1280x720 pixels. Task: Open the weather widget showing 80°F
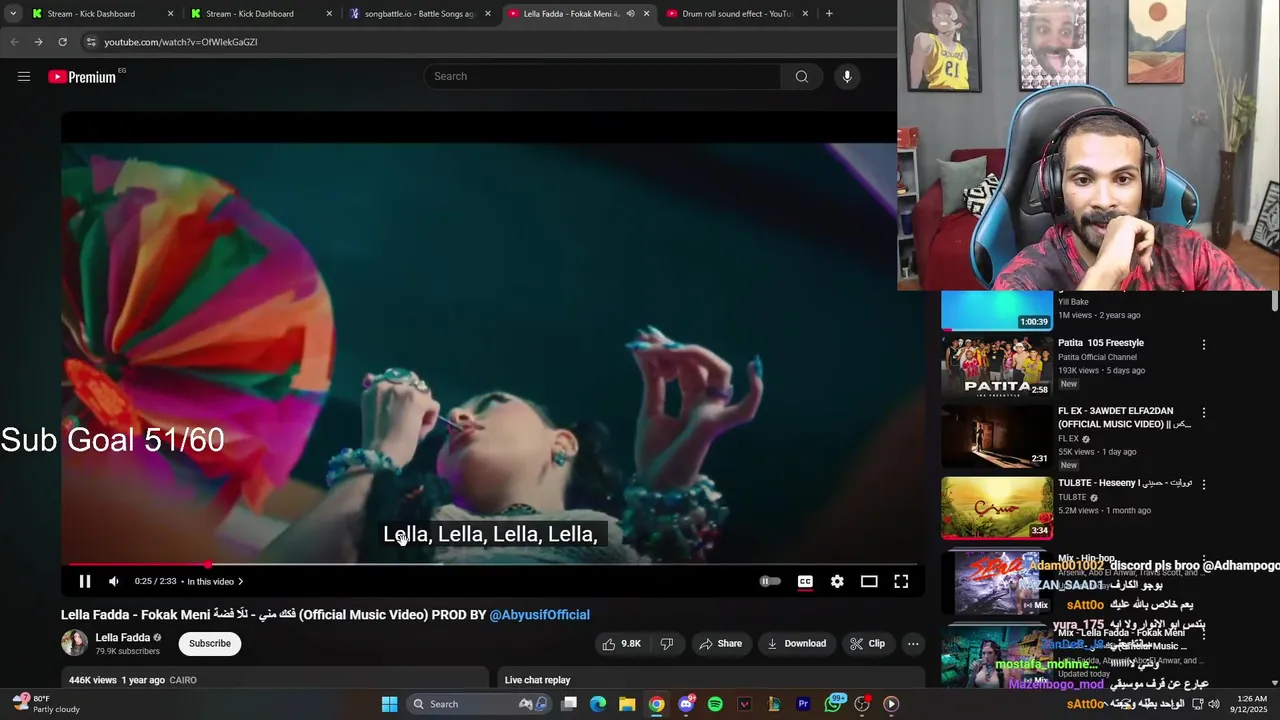coord(45,704)
